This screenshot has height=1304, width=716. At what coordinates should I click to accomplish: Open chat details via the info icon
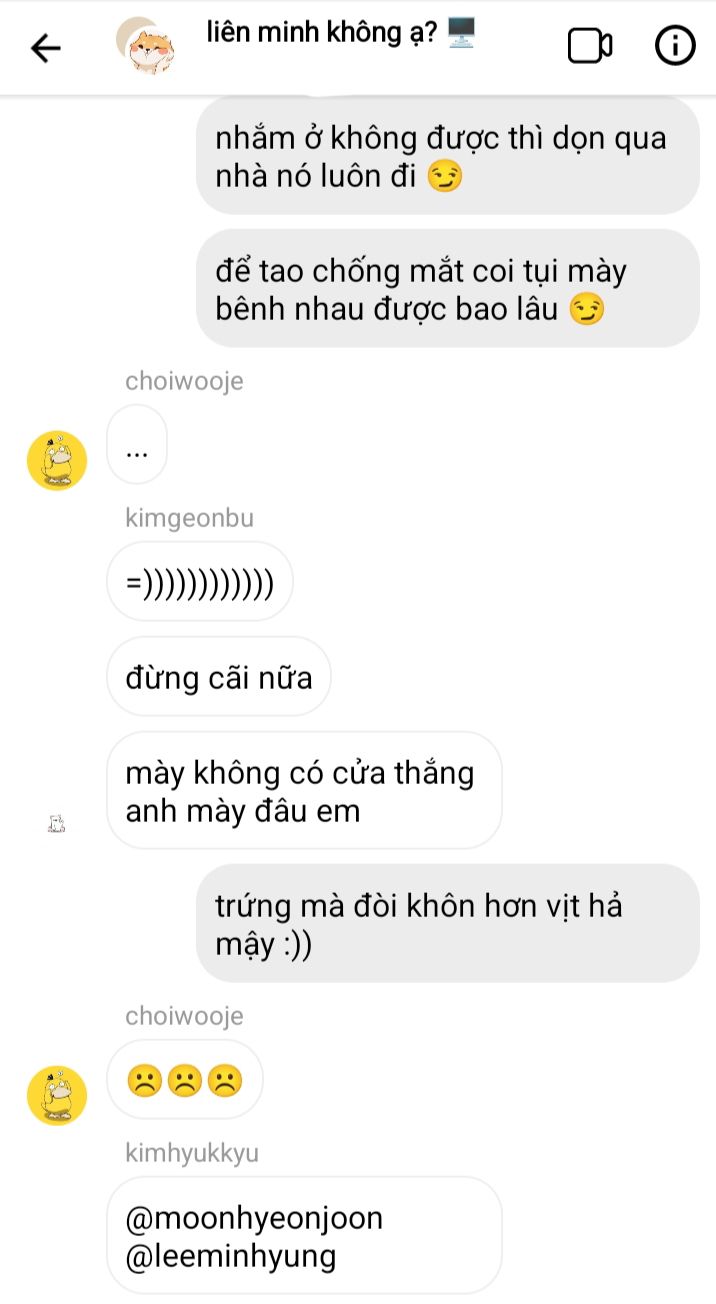pos(675,46)
